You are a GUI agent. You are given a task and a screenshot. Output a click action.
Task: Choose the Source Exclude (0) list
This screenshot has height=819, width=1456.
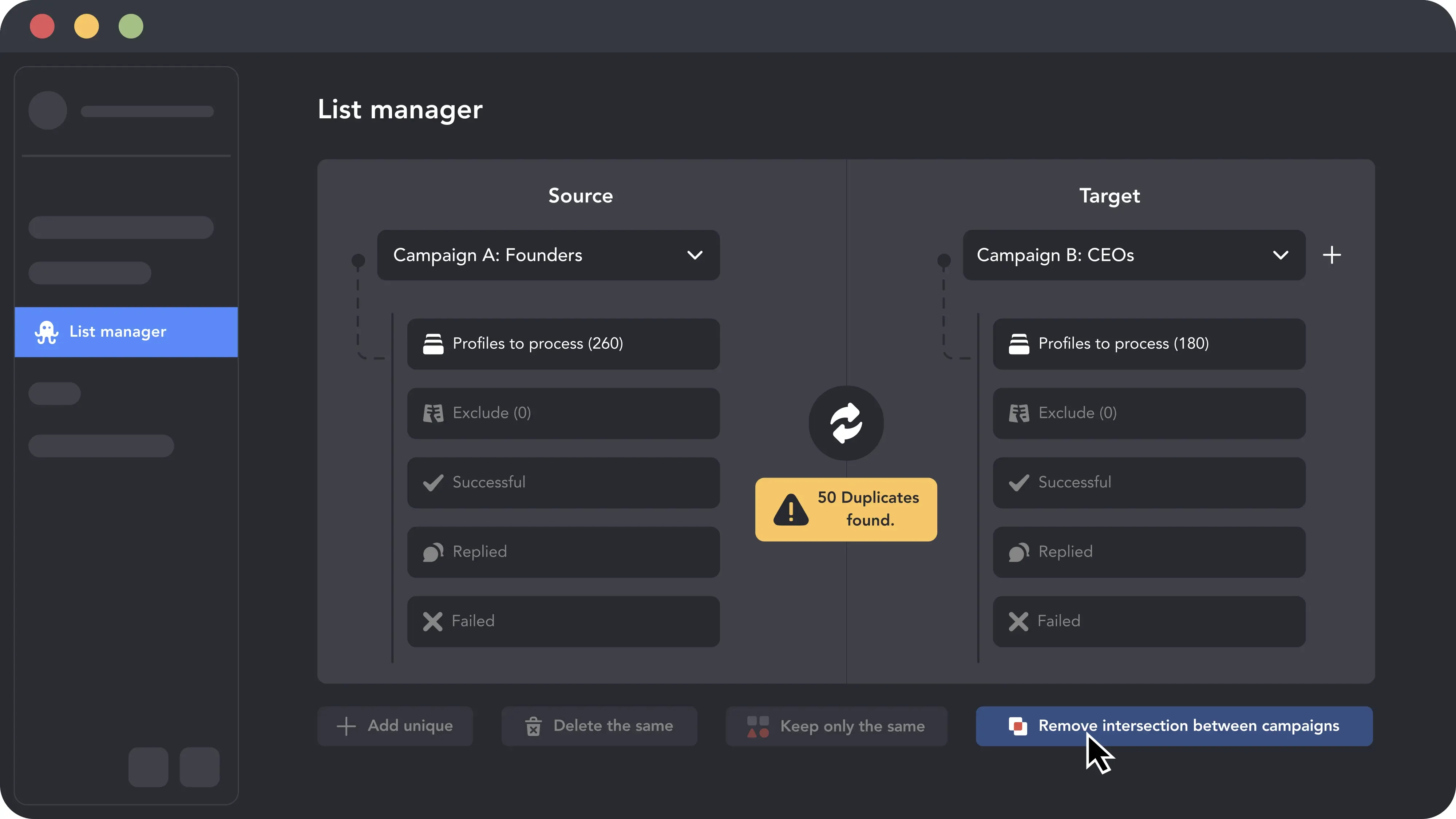coord(563,413)
